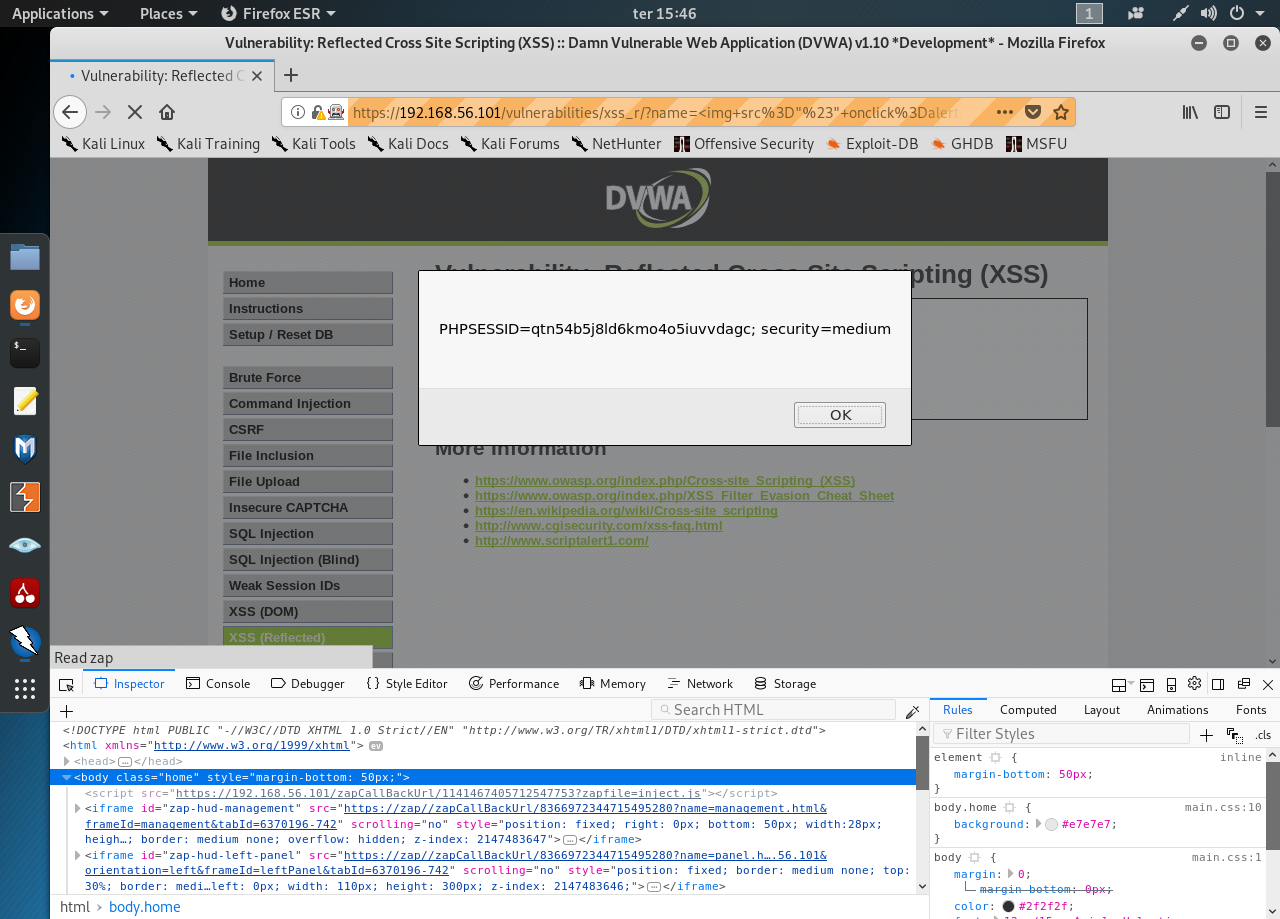
Task: Switch to the Layout tab
Action: coord(1101,709)
